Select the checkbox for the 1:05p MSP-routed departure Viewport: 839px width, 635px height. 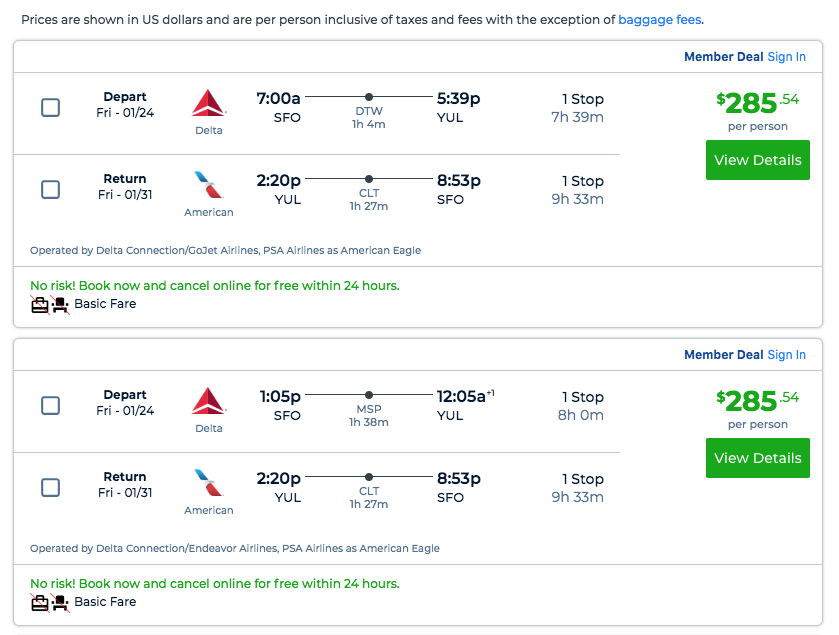50,405
